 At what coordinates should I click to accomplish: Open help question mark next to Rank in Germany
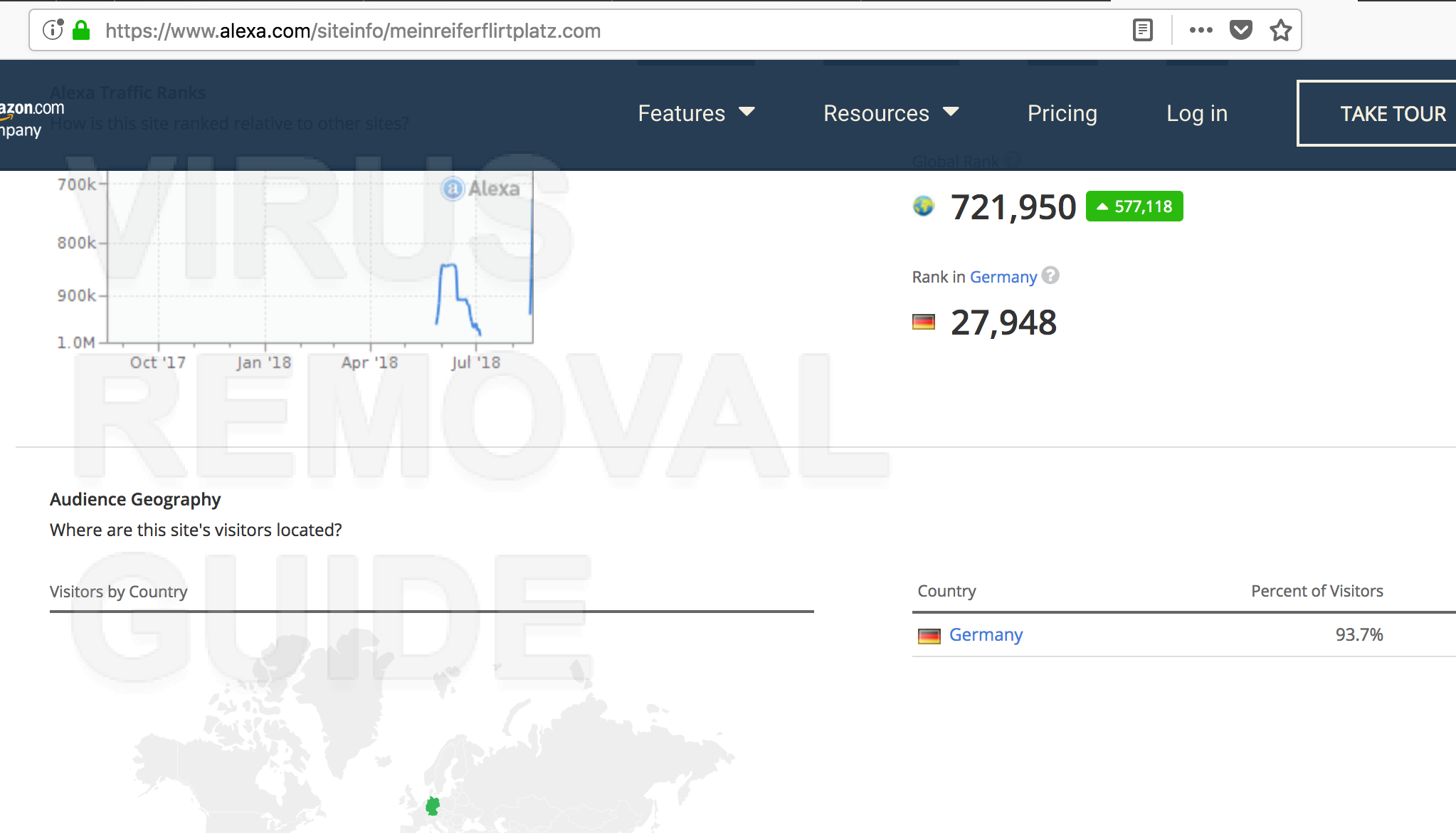pyautogui.click(x=1050, y=276)
